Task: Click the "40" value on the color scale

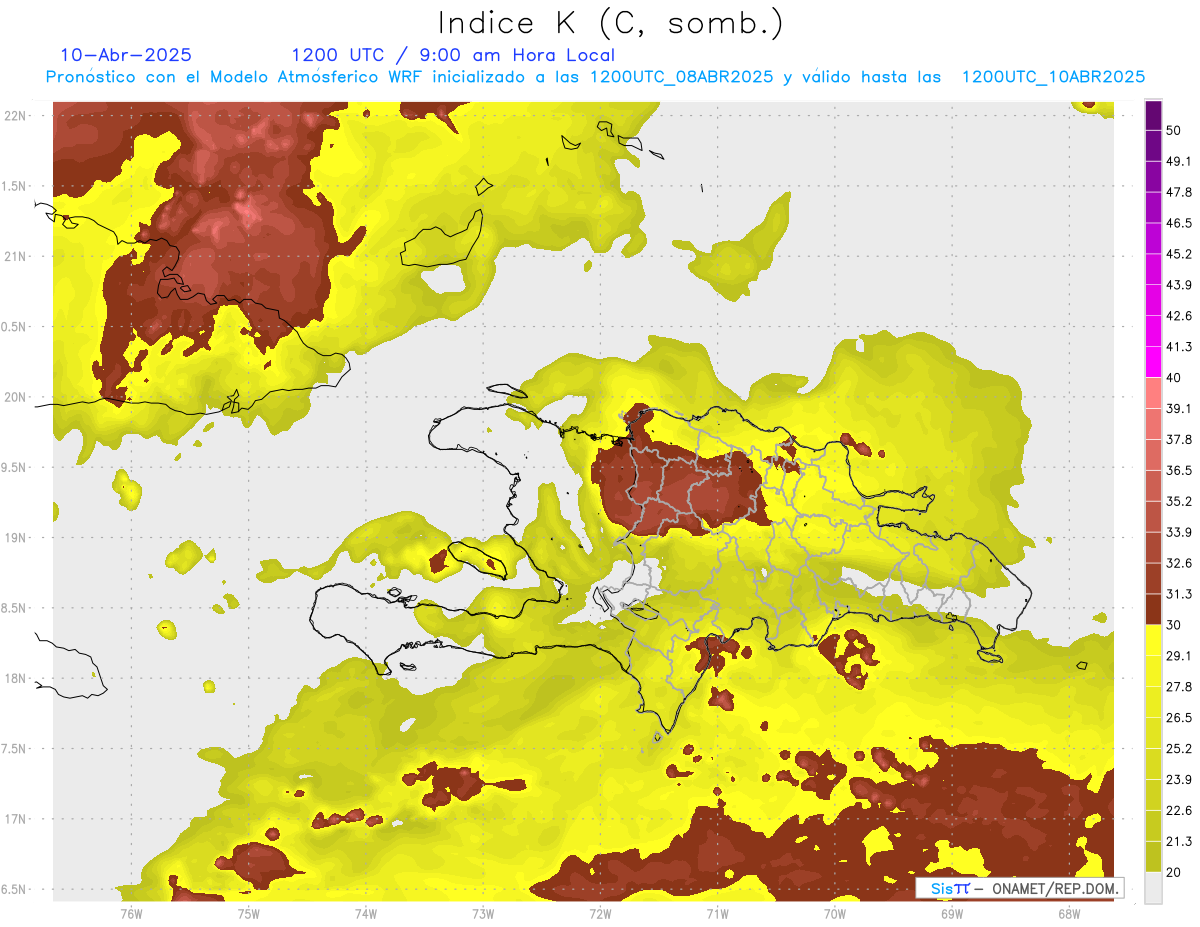Action: click(x=1174, y=379)
